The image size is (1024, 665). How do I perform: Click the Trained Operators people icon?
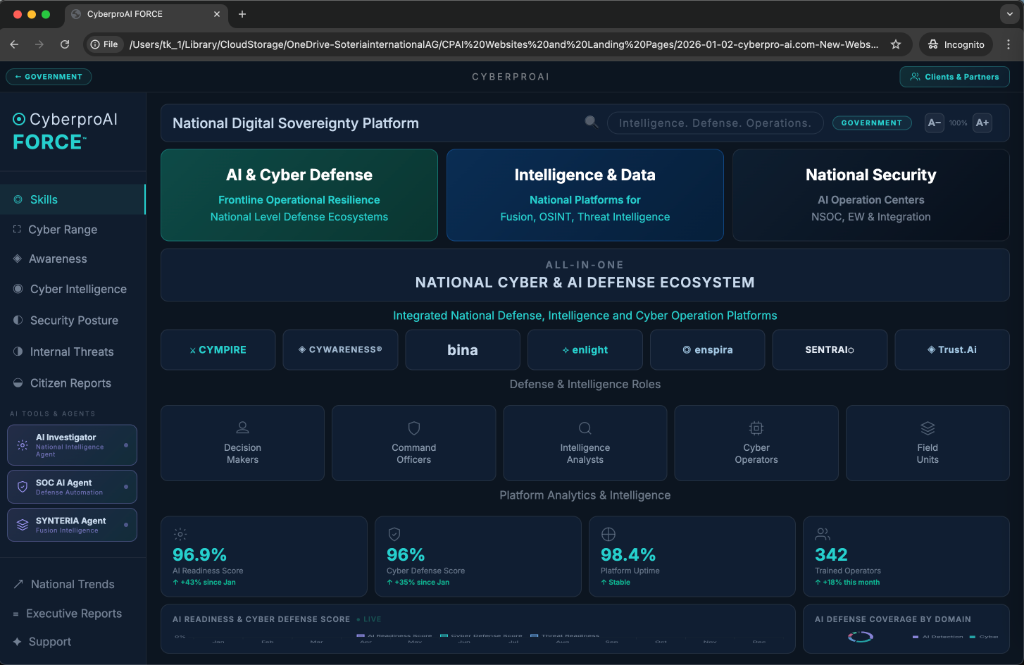(x=822, y=534)
